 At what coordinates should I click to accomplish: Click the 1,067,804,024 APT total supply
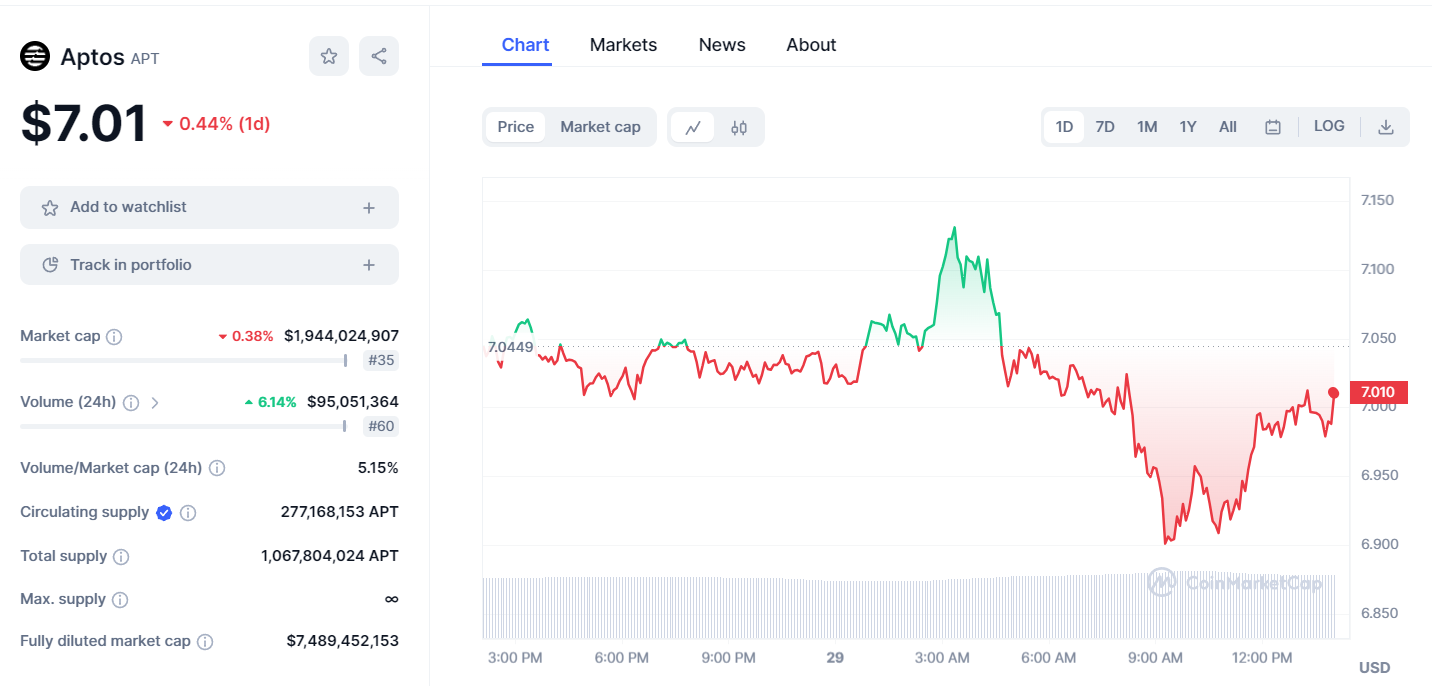click(x=329, y=556)
